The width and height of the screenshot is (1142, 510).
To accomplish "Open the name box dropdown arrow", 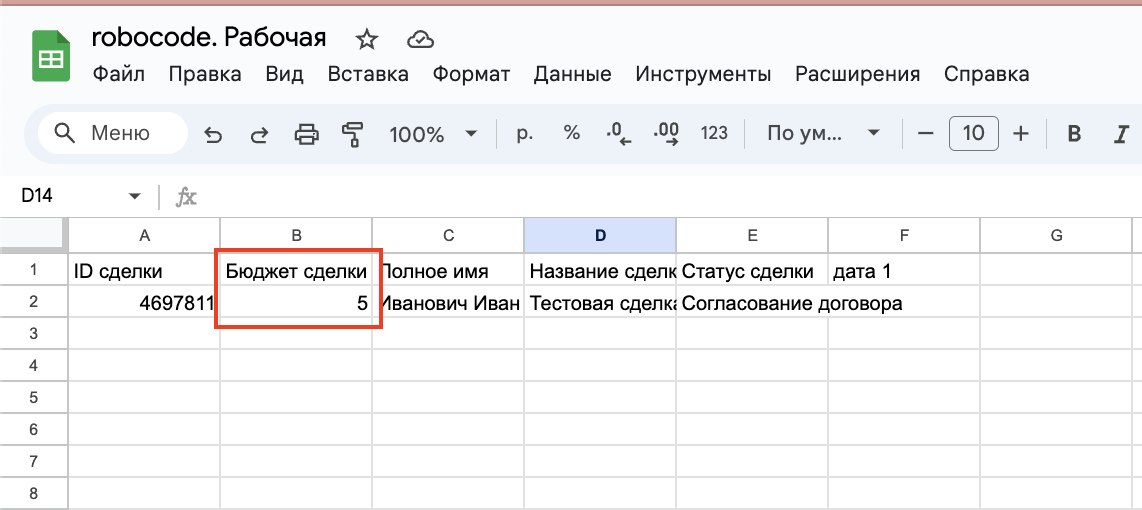I will click(133, 196).
